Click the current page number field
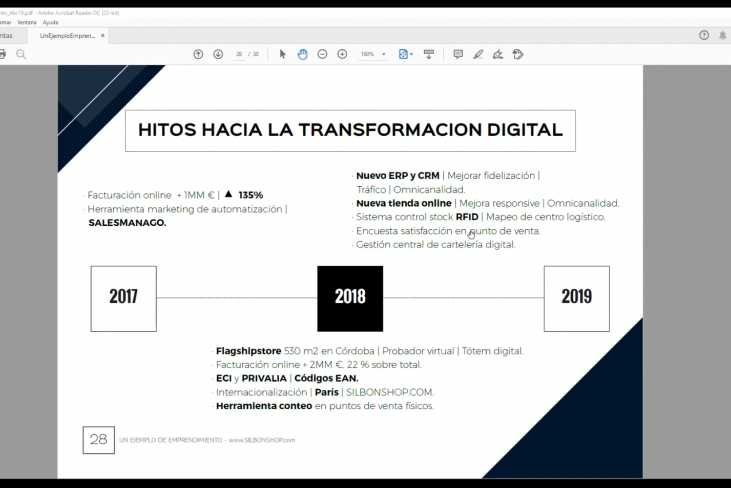 [x=239, y=54]
